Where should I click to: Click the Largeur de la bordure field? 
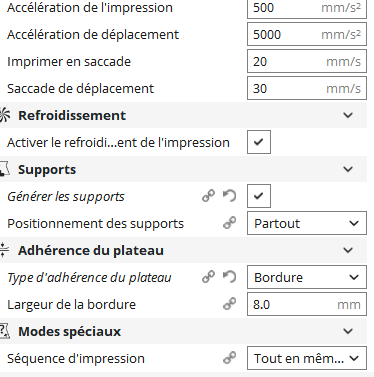307,304
